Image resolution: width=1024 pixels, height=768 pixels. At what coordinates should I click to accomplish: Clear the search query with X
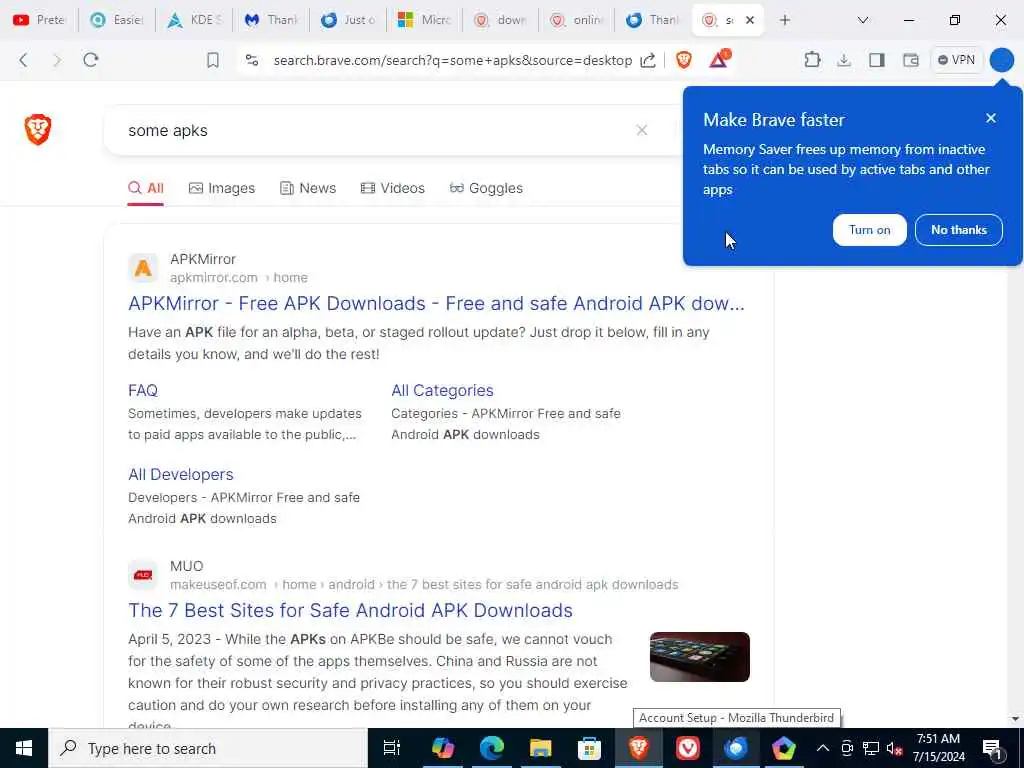[x=642, y=130]
